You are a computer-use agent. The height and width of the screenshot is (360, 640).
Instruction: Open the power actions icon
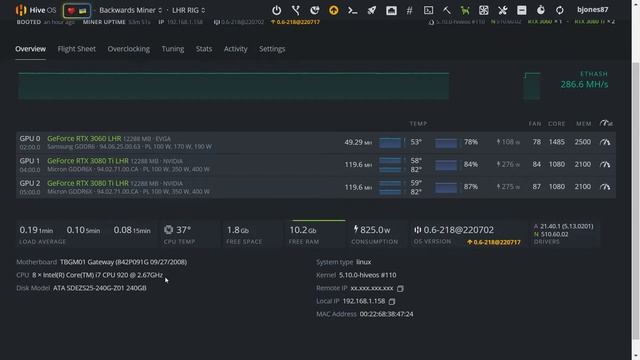[x=276, y=10]
